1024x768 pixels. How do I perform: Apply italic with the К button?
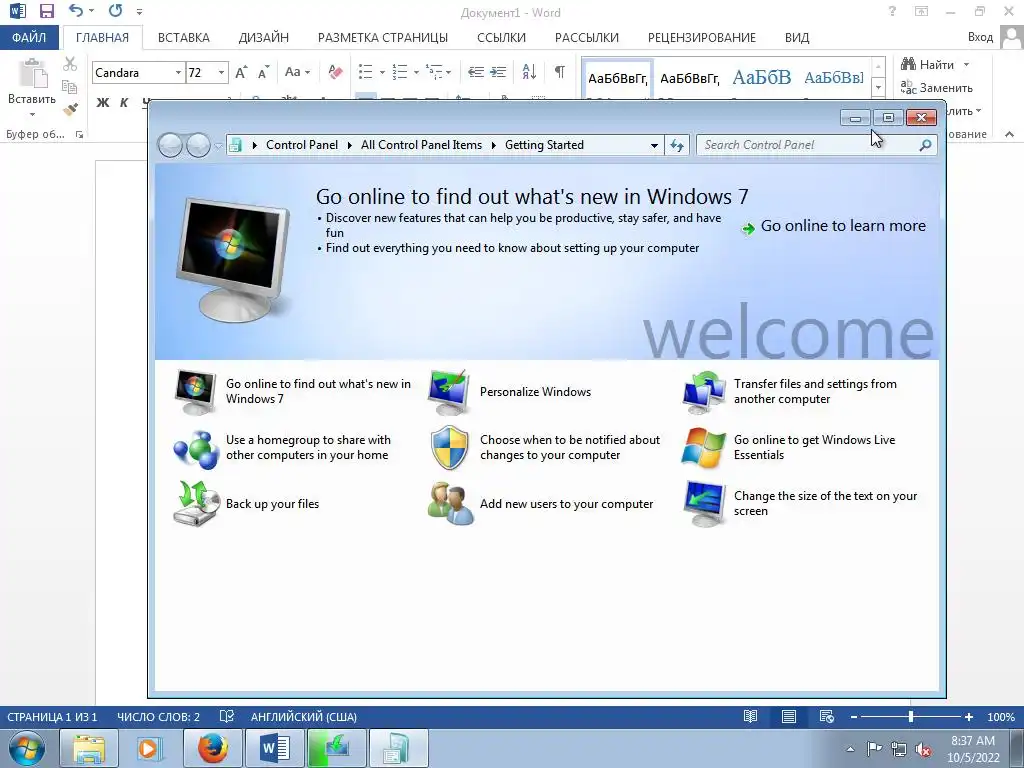124,103
